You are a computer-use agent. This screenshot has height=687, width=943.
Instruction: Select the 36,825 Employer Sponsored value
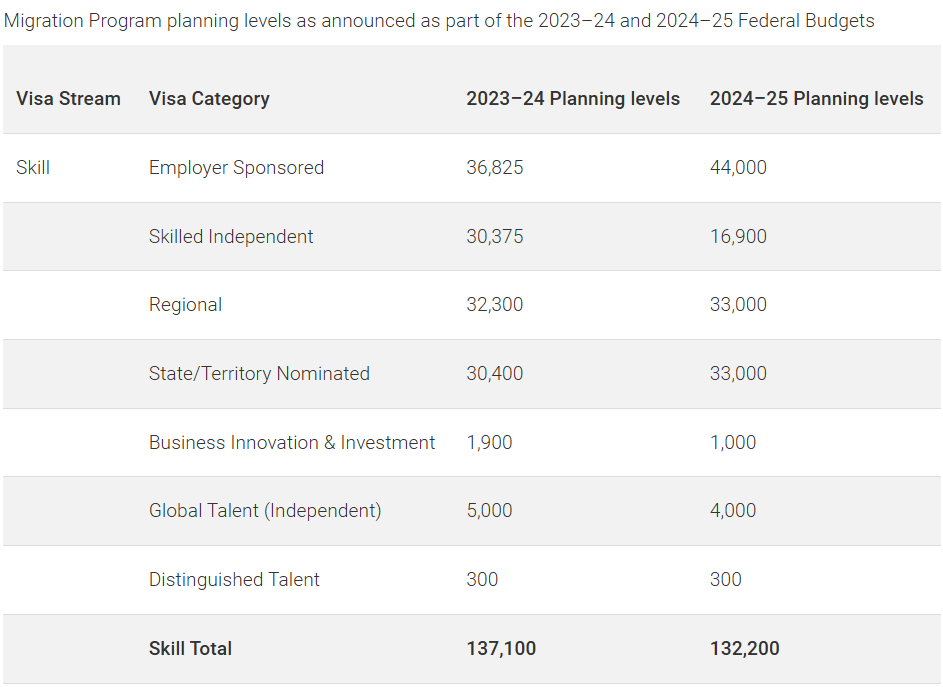pyautogui.click(x=495, y=168)
